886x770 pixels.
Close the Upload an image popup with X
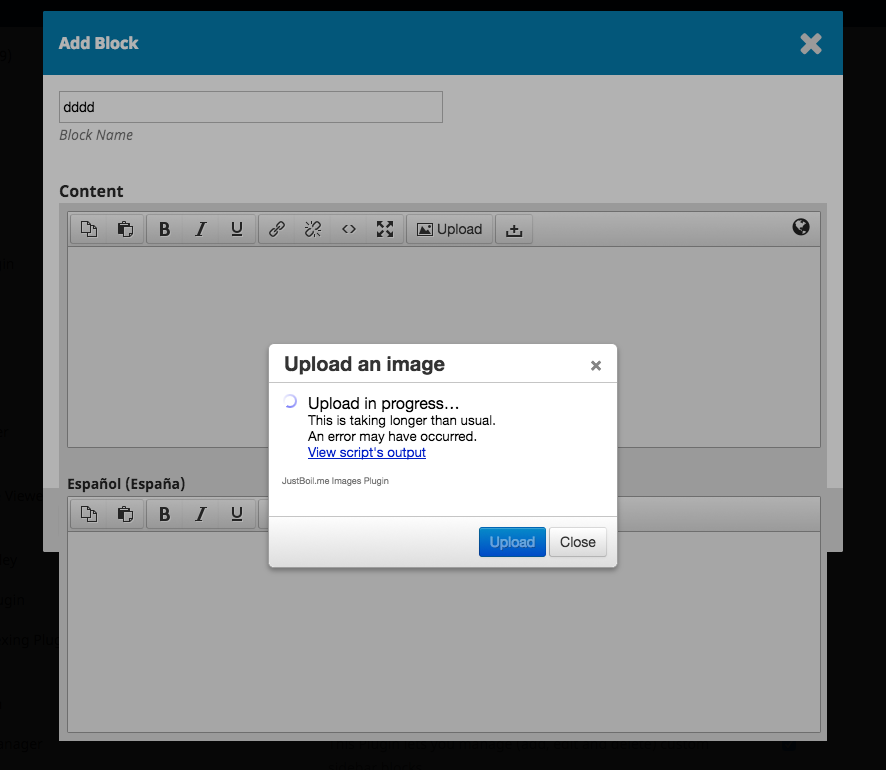(x=596, y=366)
